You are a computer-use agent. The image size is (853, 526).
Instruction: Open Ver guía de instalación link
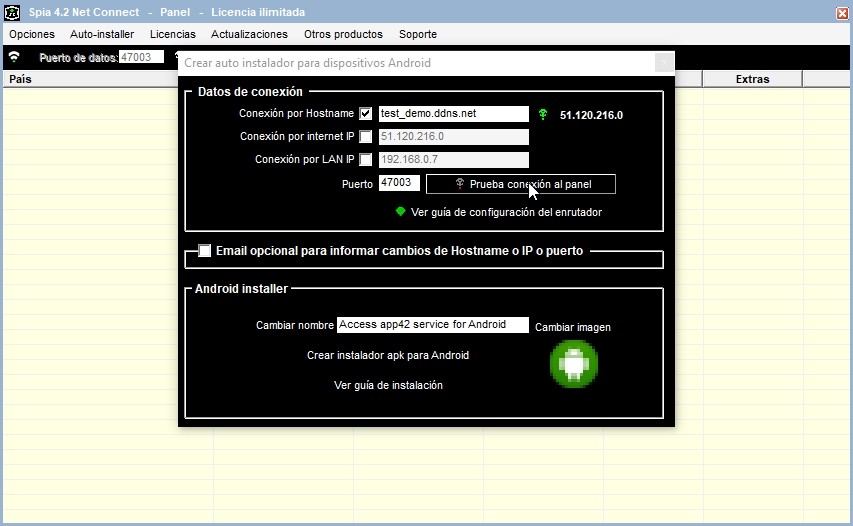tap(388, 385)
